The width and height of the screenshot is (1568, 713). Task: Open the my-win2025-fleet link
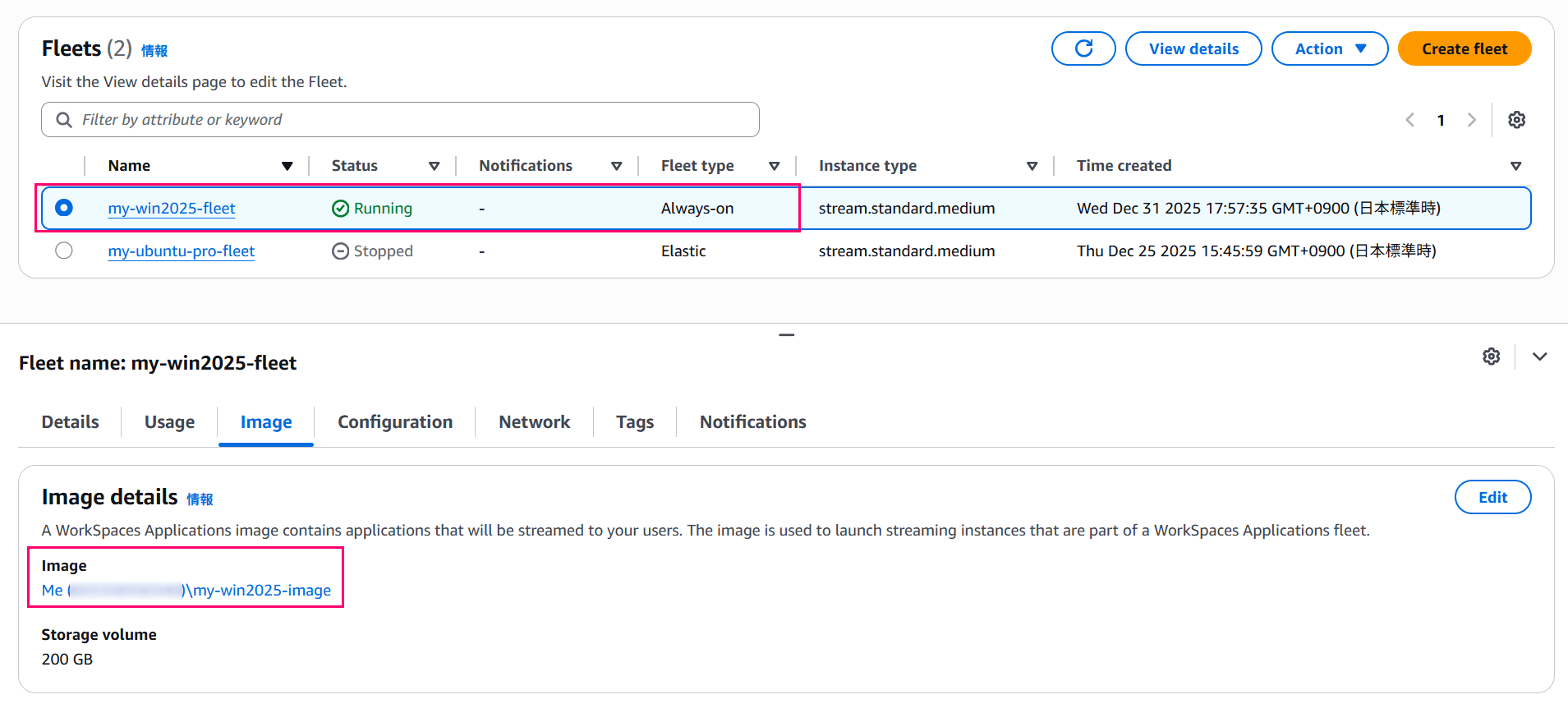pos(172,209)
